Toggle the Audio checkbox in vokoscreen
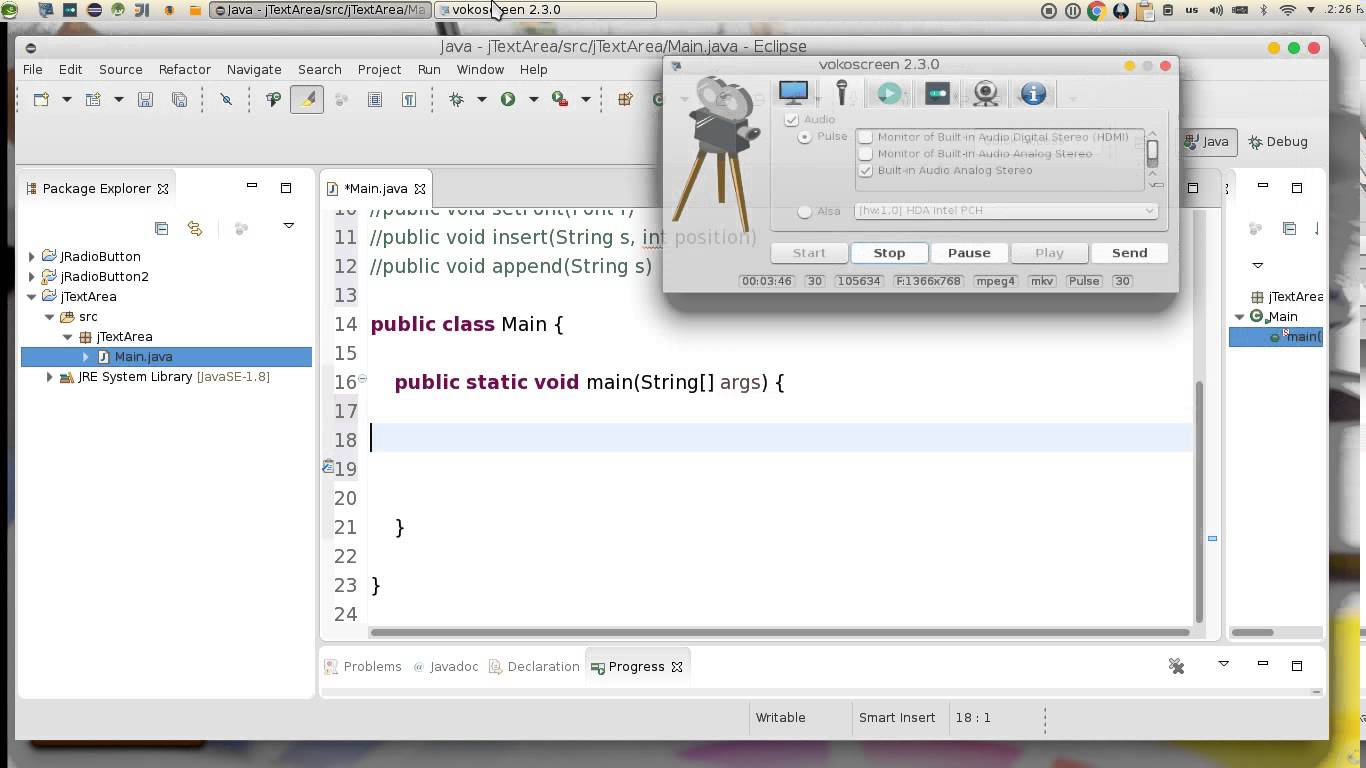Screen dimensions: 1366x768 pyautogui.click(x=792, y=120)
